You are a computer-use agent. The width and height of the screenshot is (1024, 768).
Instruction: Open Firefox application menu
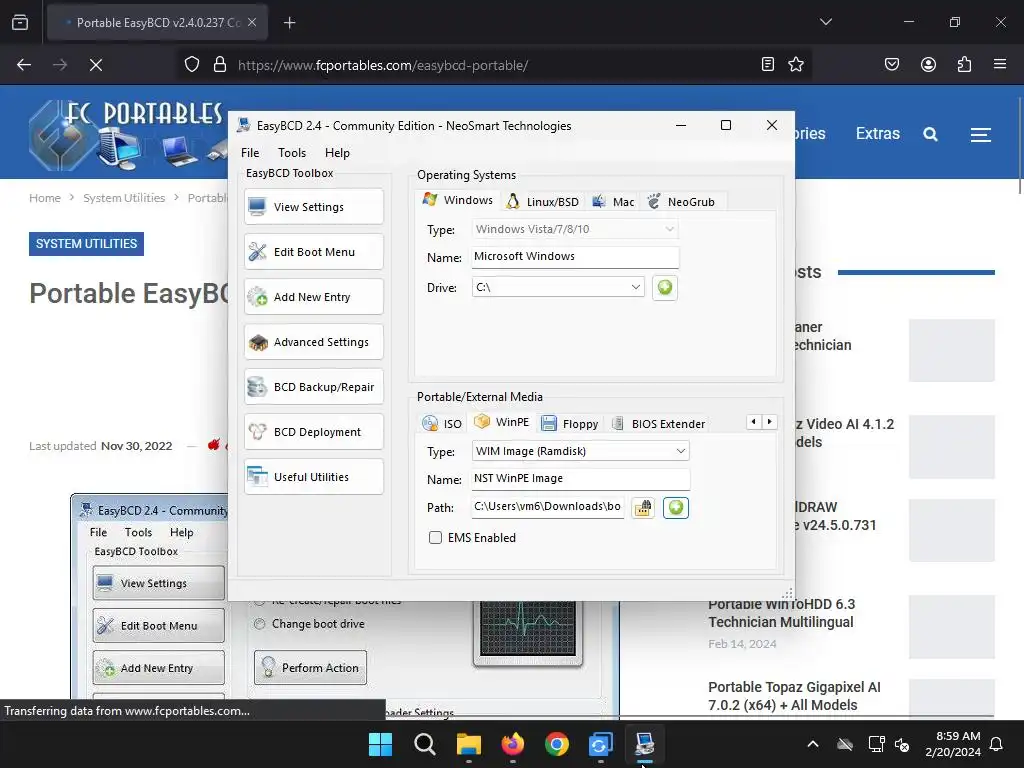[1000, 65]
